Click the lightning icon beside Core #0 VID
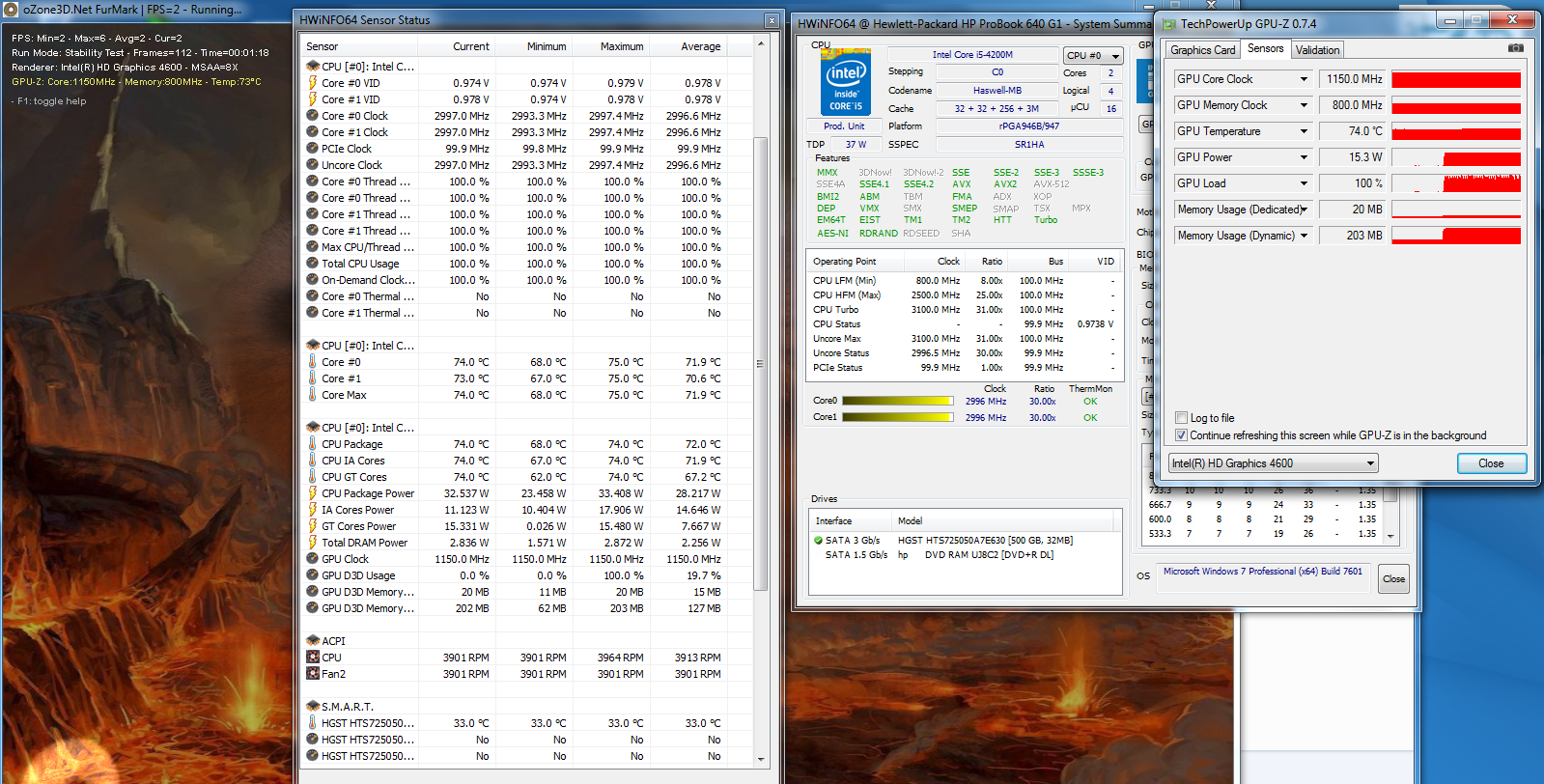The image size is (1544, 784). click(x=313, y=83)
